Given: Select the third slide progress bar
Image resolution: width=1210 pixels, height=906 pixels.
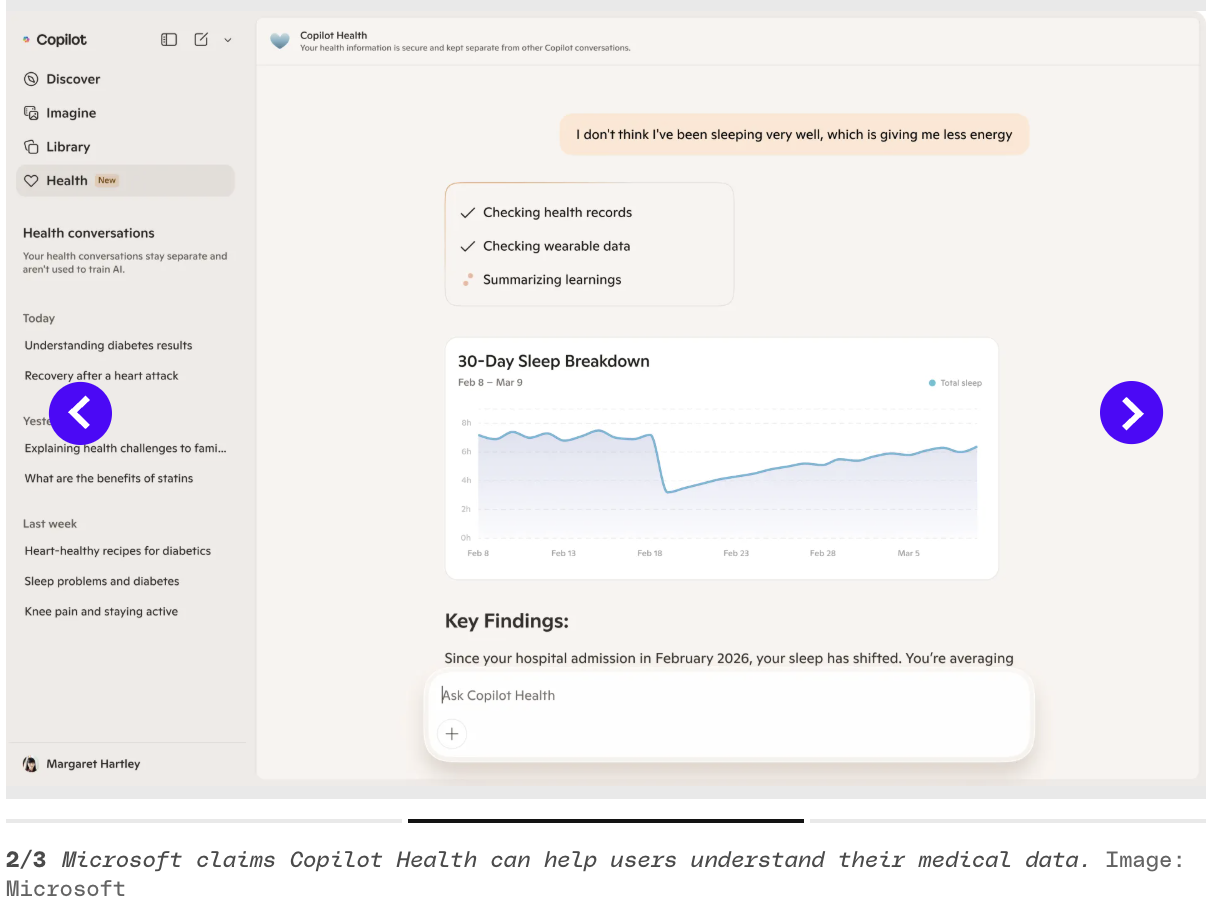Looking at the screenshot, I should 1007,821.
